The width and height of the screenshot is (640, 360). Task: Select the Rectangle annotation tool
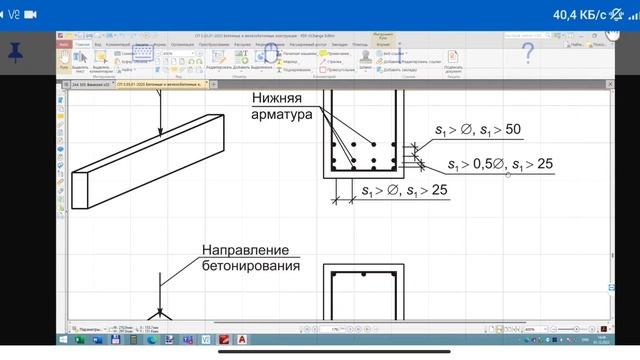[x=338, y=70]
